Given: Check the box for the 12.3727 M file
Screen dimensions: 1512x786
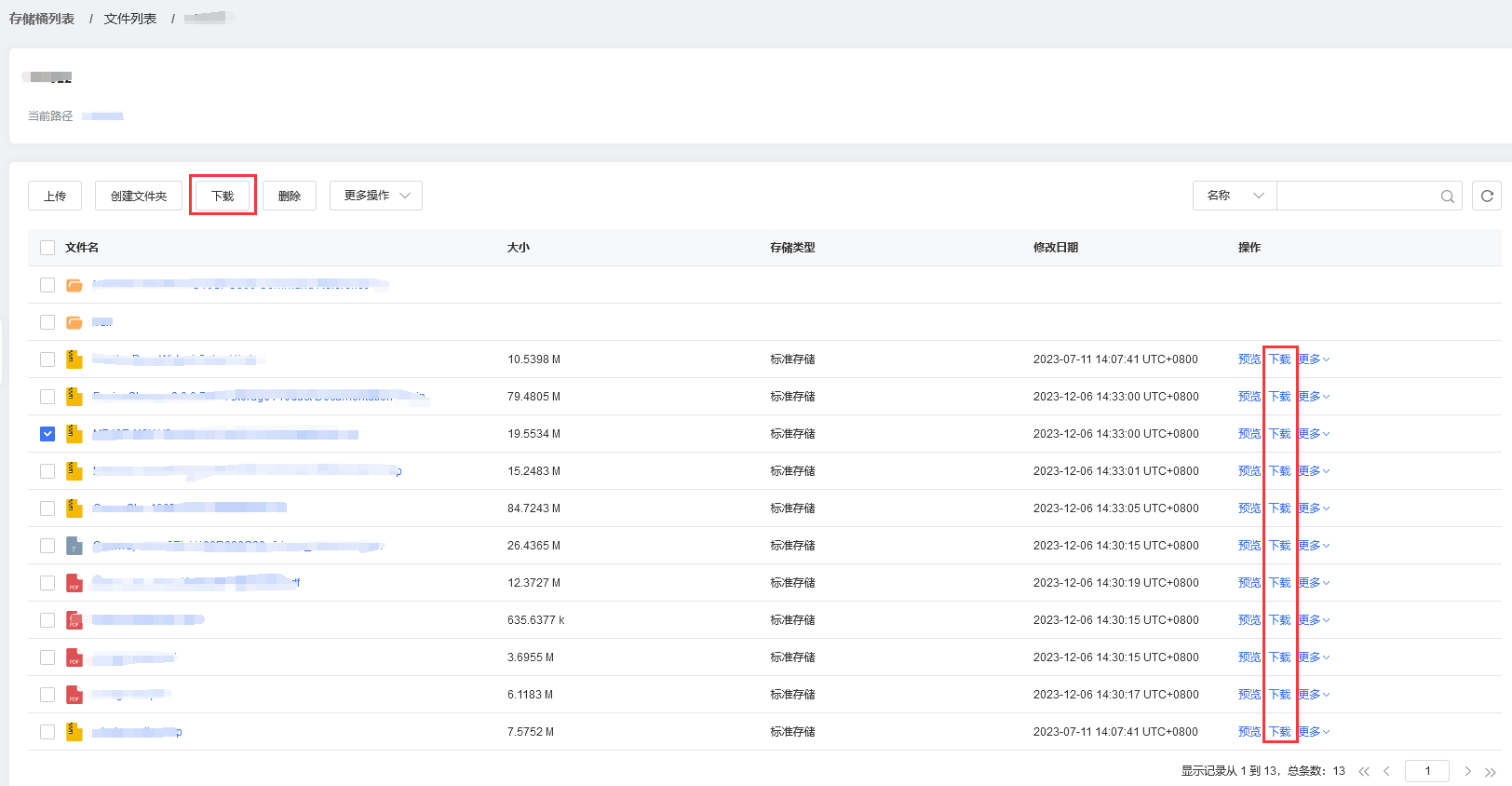Looking at the screenshot, I should [47, 583].
